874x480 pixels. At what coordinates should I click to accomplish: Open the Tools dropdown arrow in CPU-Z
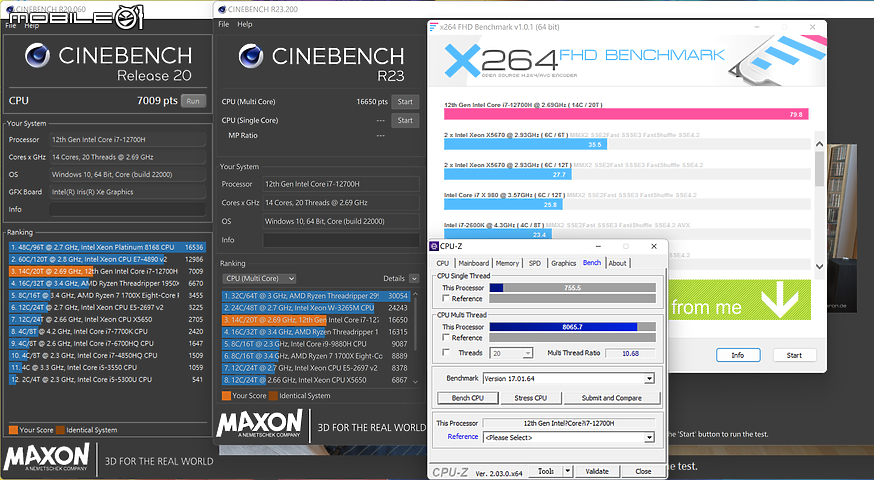(x=568, y=472)
